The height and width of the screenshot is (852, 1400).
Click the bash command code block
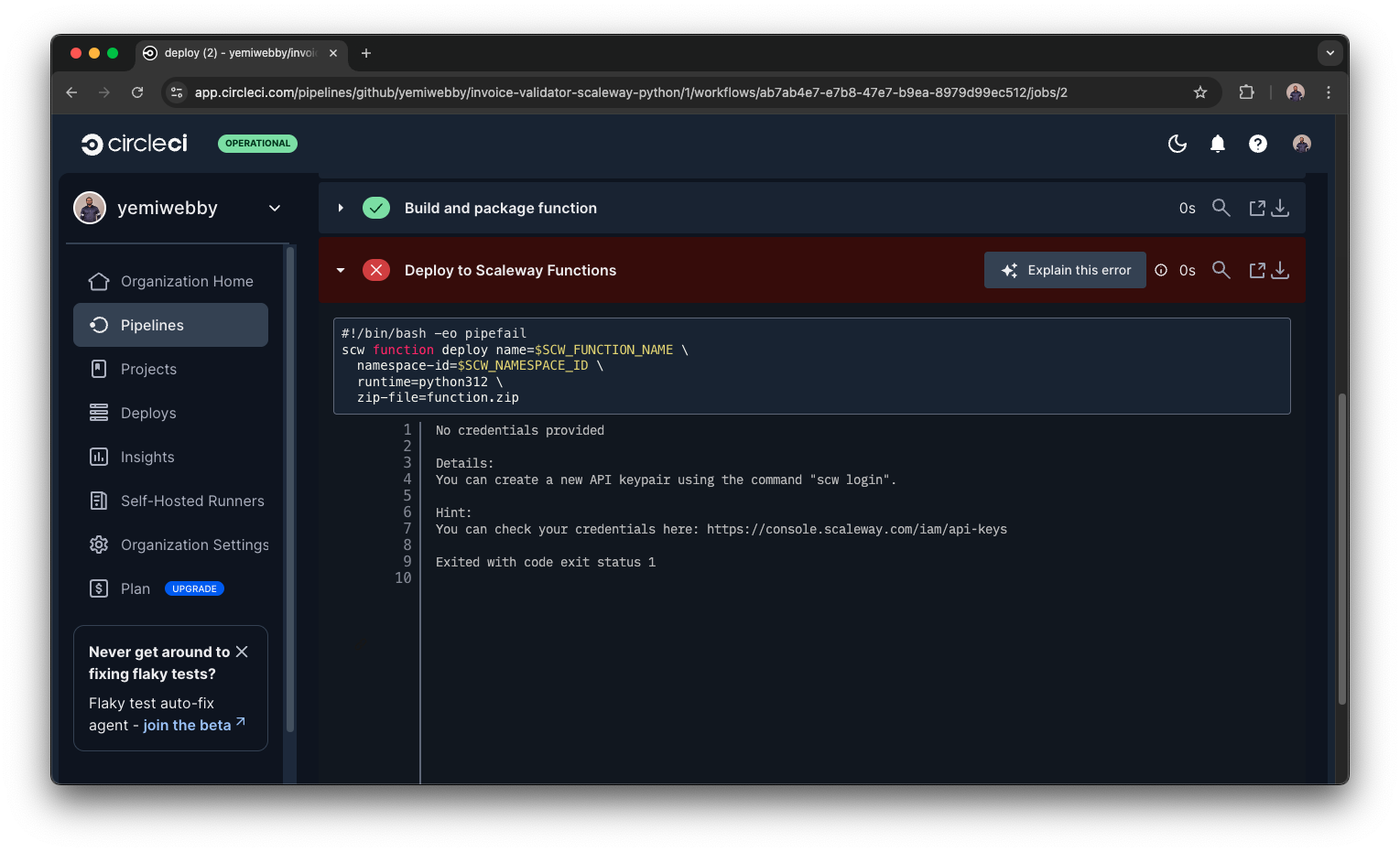tap(812, 366)
